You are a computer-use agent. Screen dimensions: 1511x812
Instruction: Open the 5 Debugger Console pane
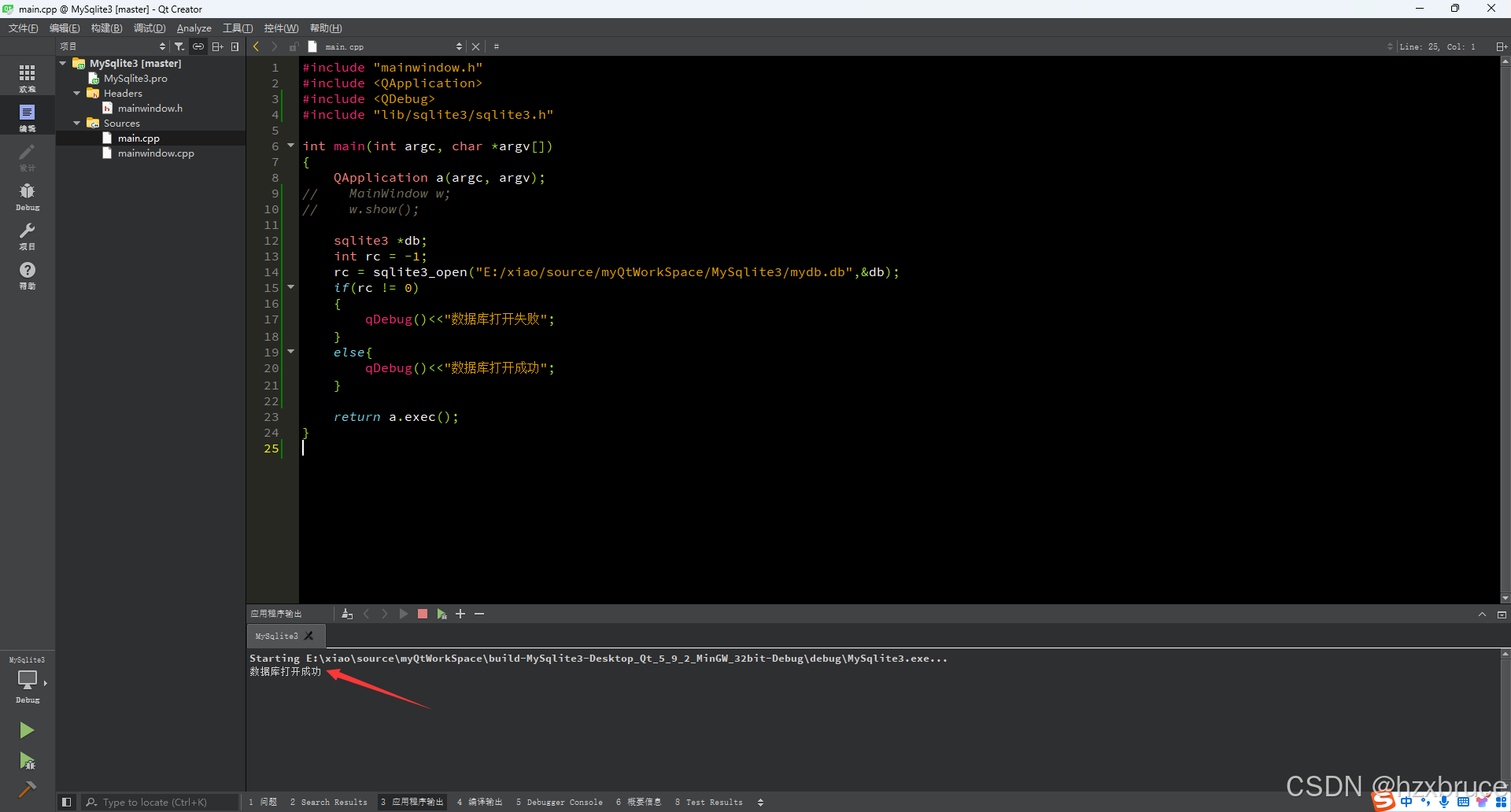(x=559, y=802)
